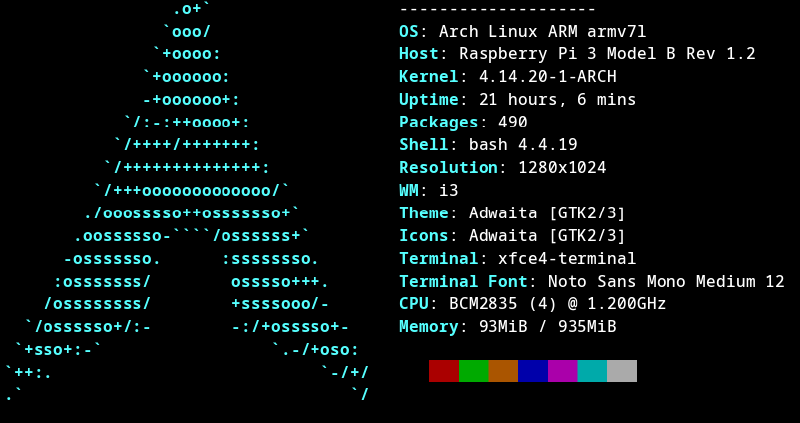This screenshot has height=423, width=800.
Task: Click the Uptime line showing 21 hours
Action: tap(517, 100)
